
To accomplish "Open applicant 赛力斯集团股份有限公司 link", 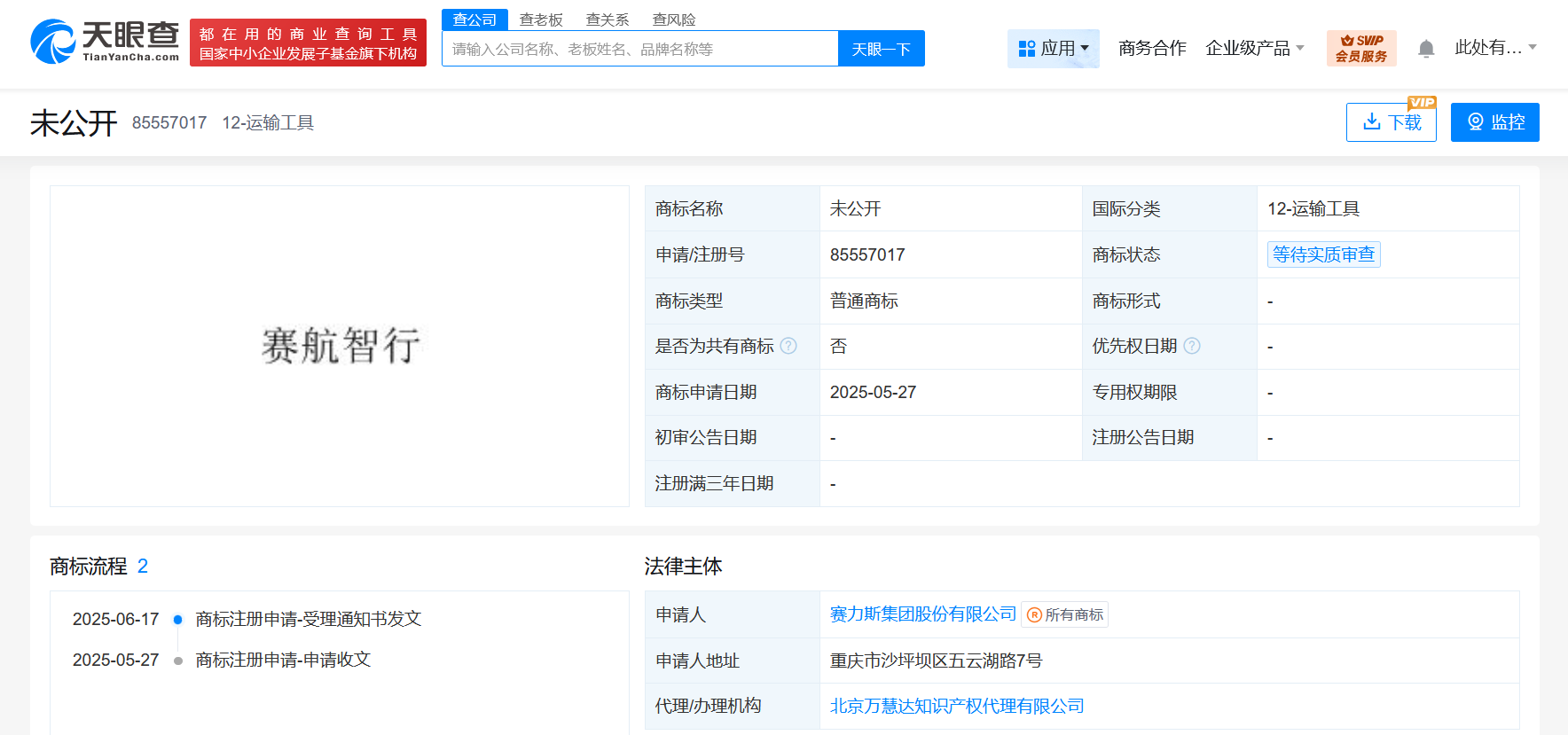I will point(922,614).
